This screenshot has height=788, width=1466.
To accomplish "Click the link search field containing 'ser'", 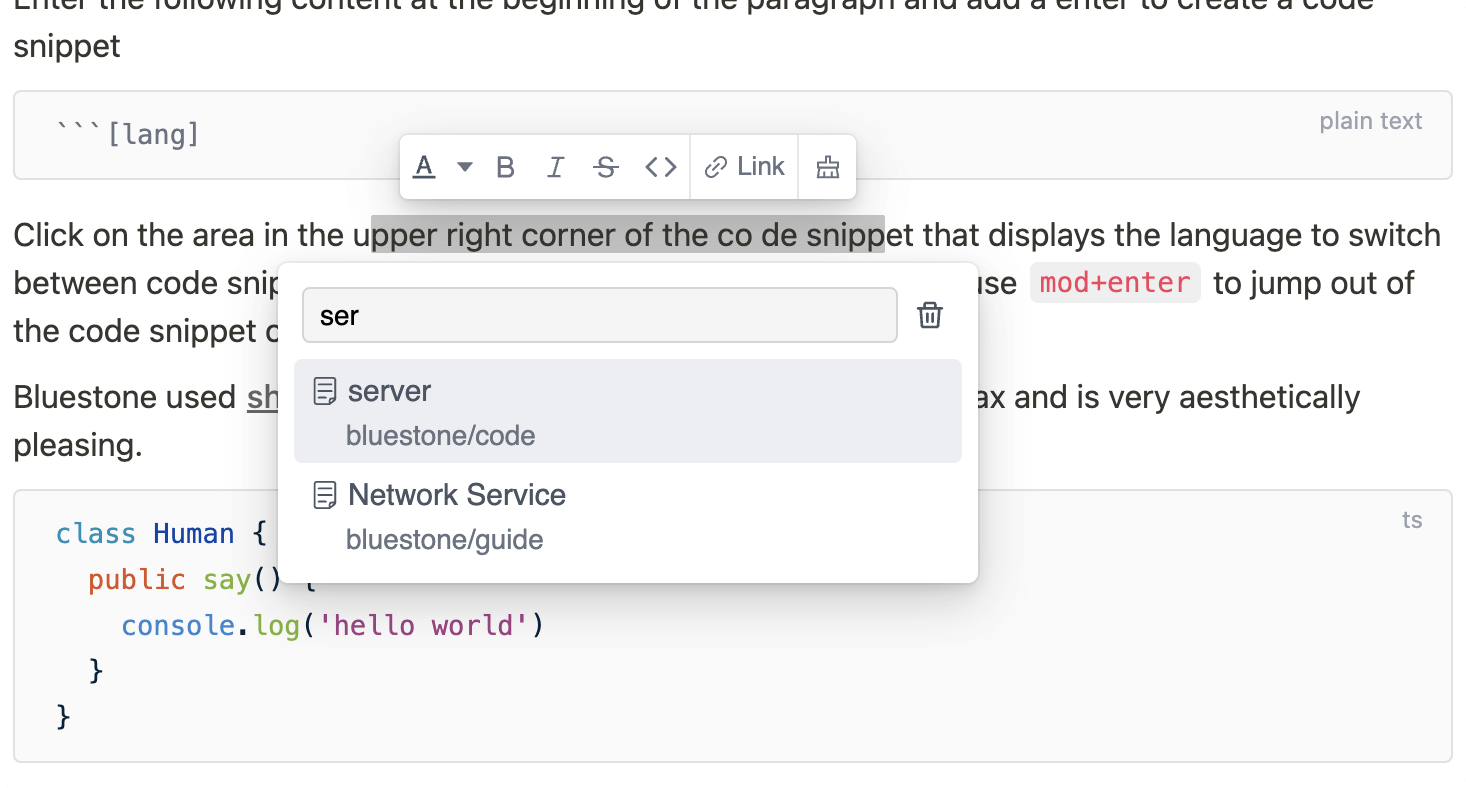I will tap(600, 316).
